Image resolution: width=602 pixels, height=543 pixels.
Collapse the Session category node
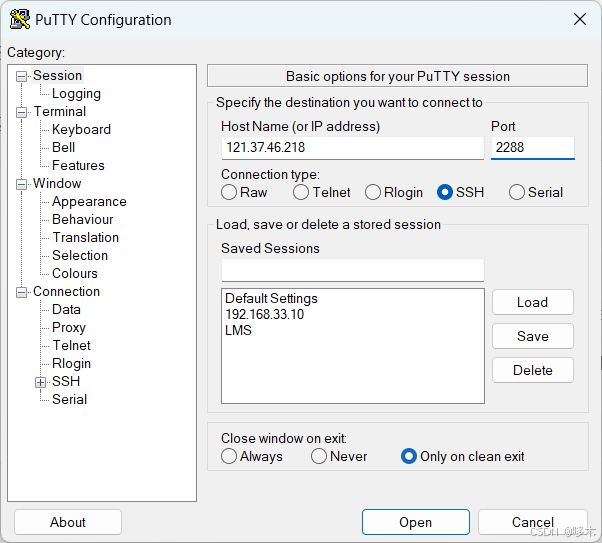[x=22, y=76]
